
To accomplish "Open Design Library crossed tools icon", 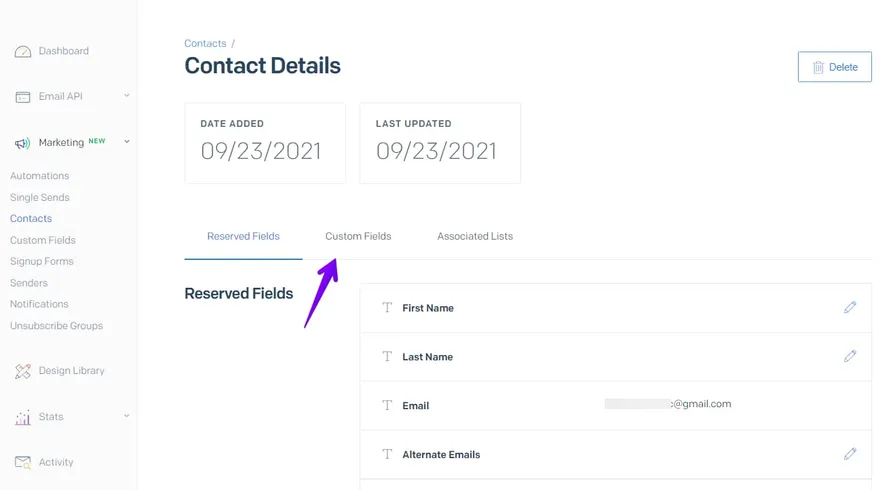I will (22, 371).
